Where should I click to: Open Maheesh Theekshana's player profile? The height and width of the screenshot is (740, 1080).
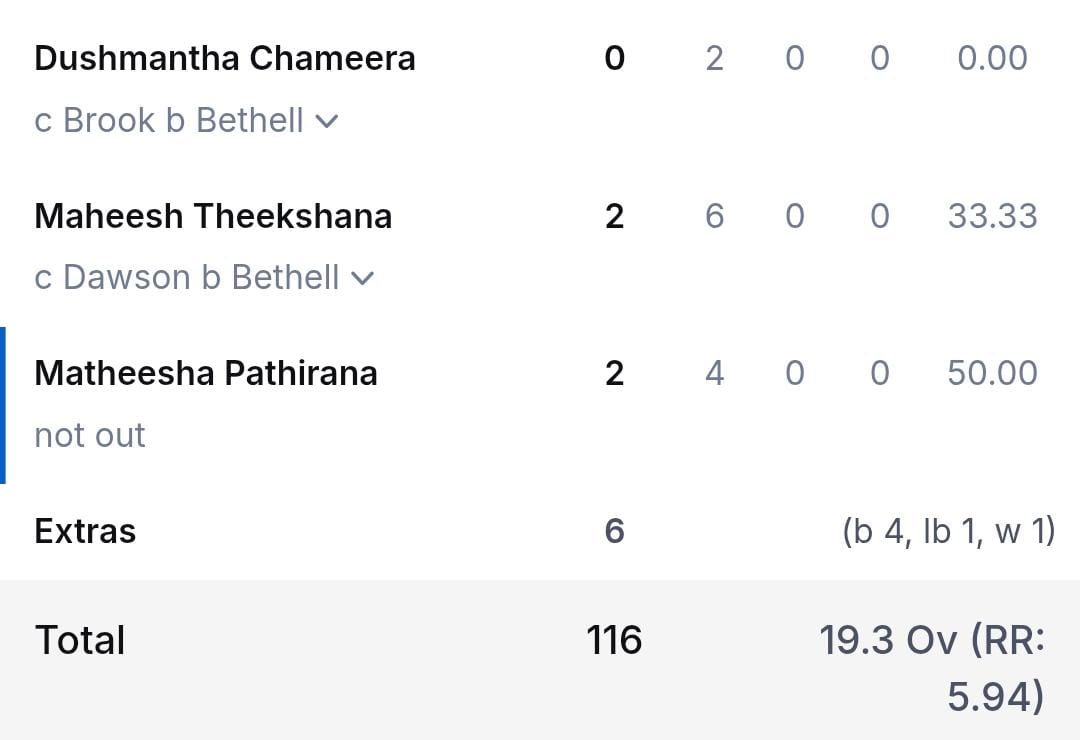point(213,216)
